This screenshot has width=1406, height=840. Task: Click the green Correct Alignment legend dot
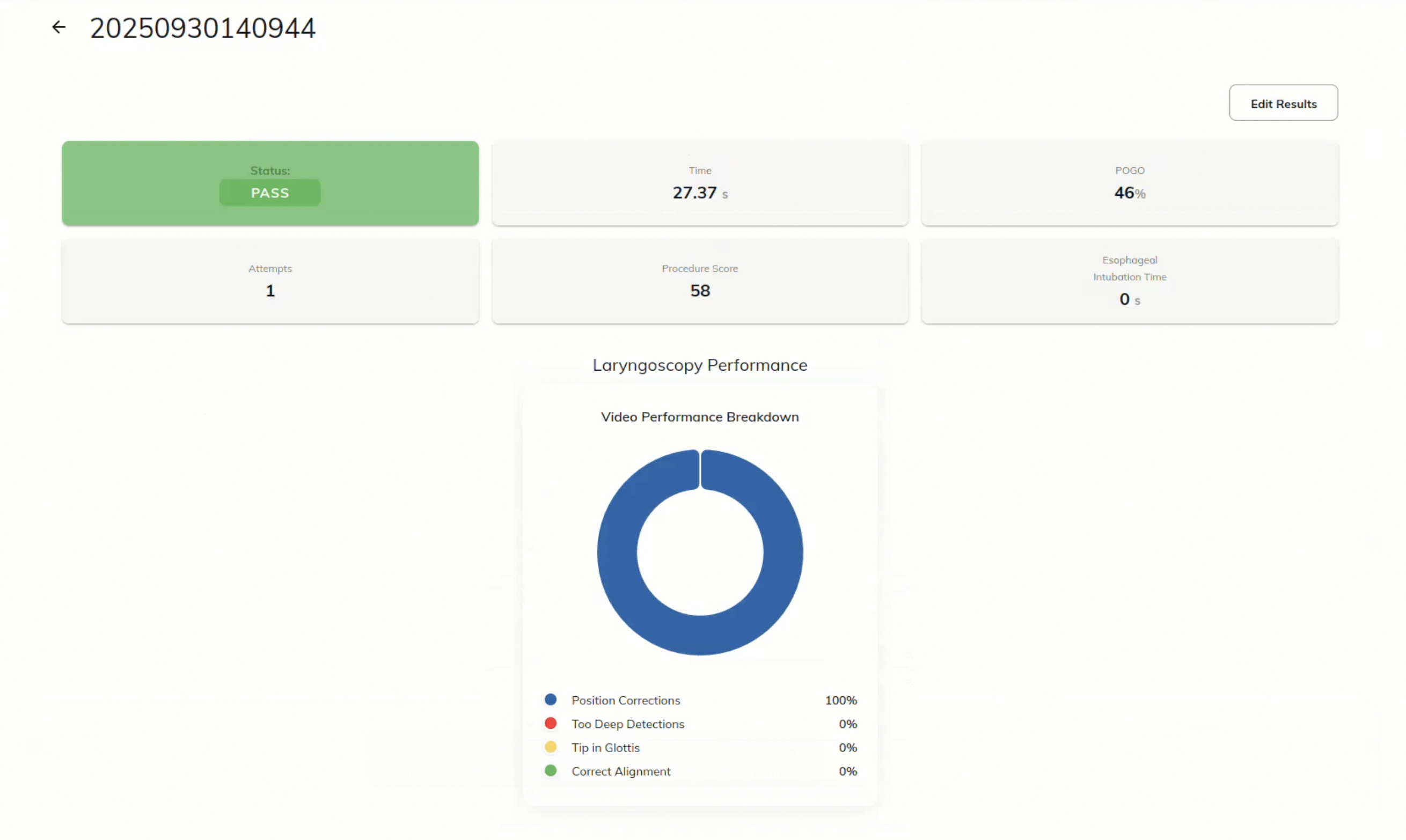[x=550, y=770]
